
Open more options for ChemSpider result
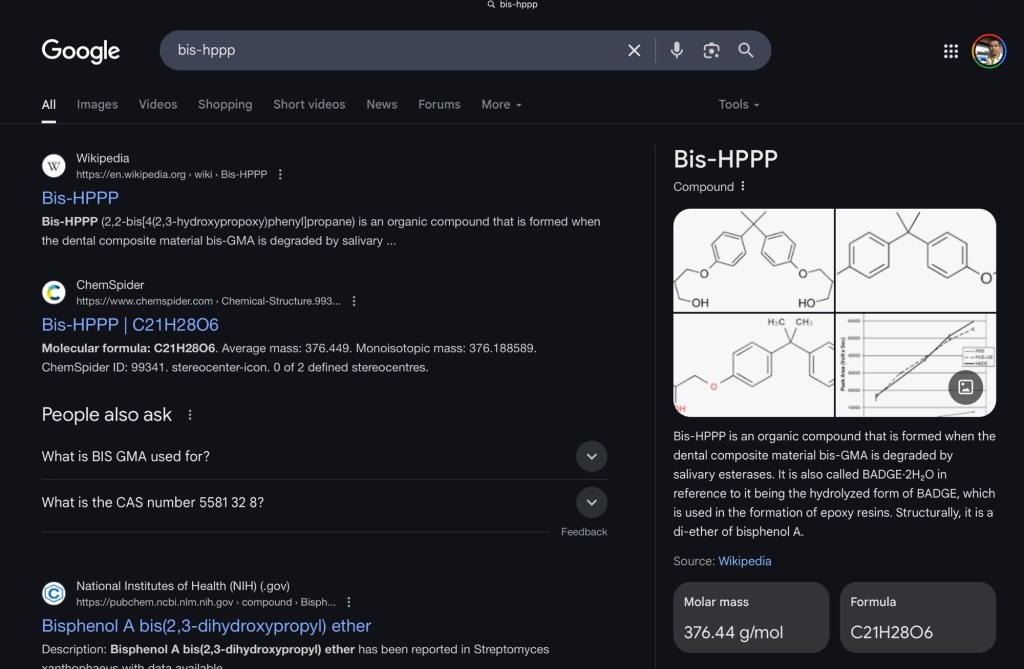tap(354, 301)
